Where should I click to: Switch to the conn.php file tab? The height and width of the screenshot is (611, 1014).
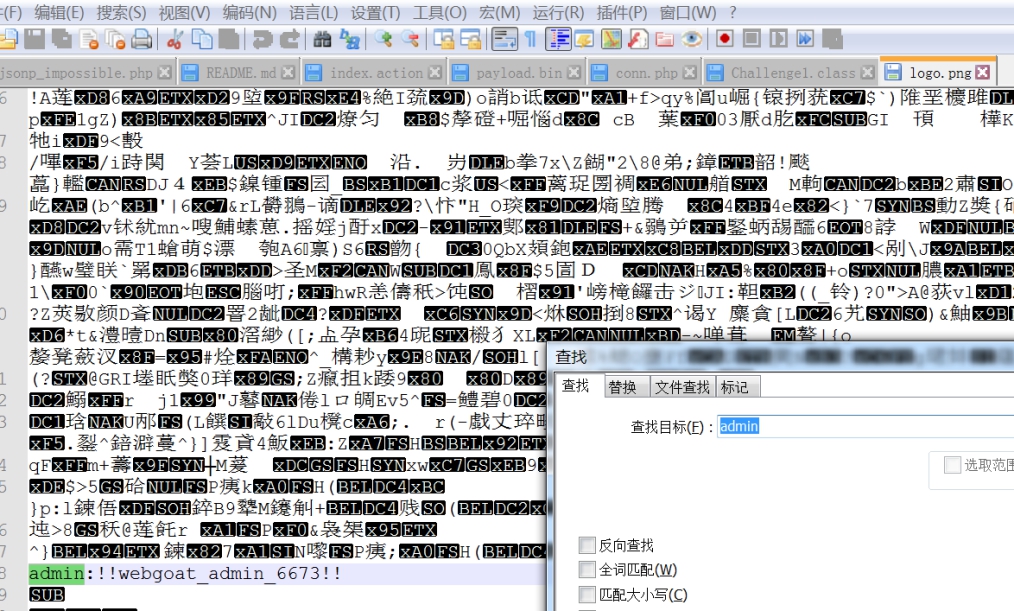click(647, 72)
